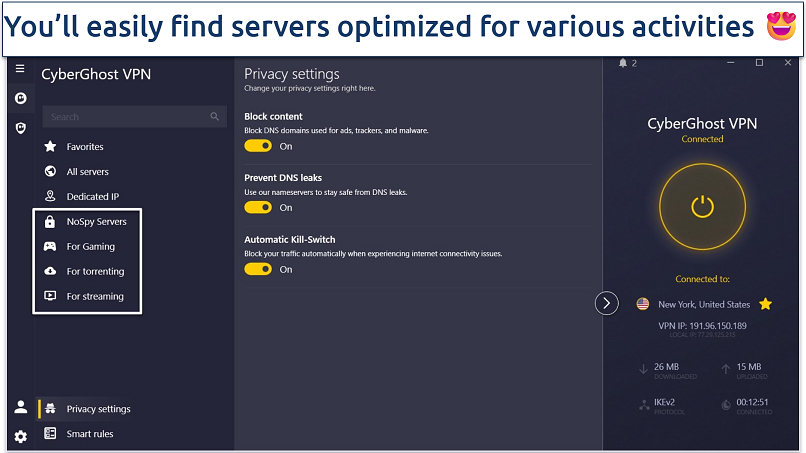The image size is (806, 453).
Task: Open the hamburger menu icon
Action: 20,68
